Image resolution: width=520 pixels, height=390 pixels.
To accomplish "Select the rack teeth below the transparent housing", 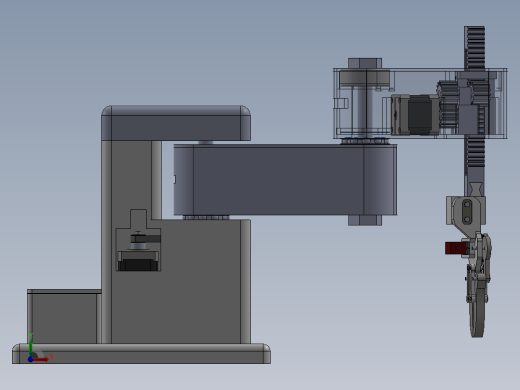I will [x=474, y=153].
